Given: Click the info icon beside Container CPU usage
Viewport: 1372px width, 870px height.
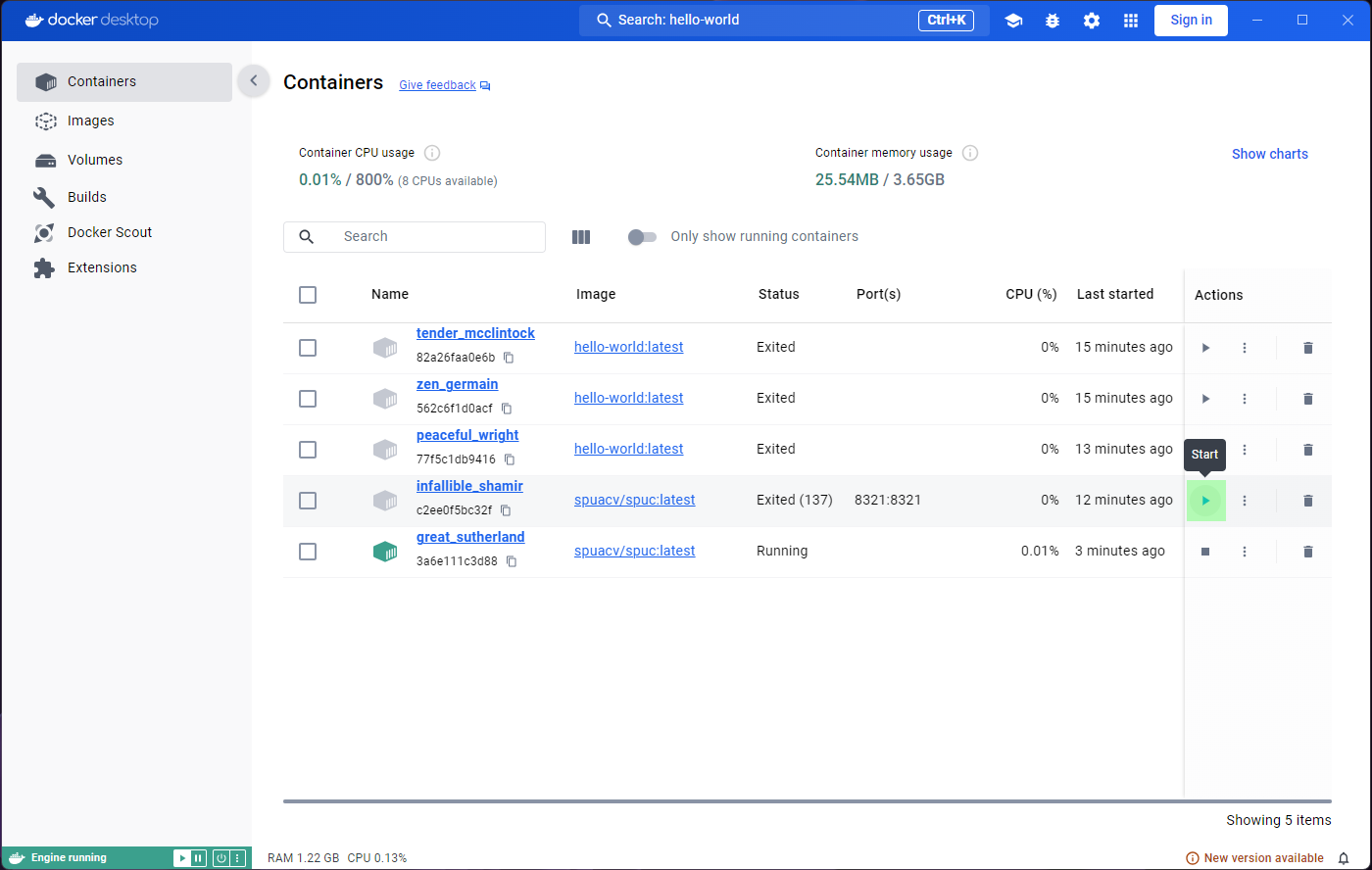Looking at the screenshot, I should pyautogui.click(x=432, y=153).
